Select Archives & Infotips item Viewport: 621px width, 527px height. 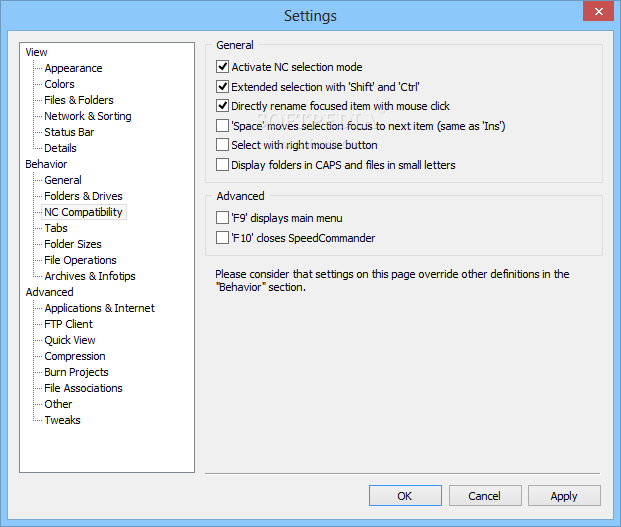(x=90, y=276)
